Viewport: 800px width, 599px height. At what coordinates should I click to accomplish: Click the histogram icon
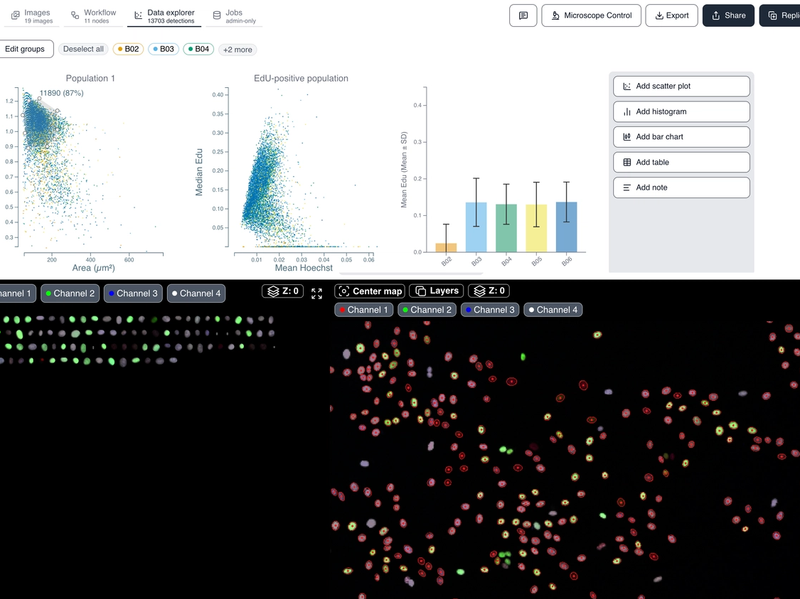627,111
